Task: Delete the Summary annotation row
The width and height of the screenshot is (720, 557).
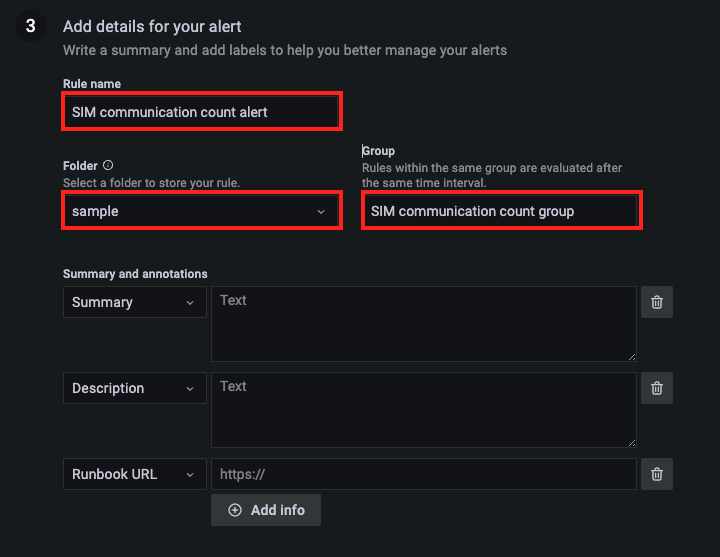Action: click(x=657, y=302)
